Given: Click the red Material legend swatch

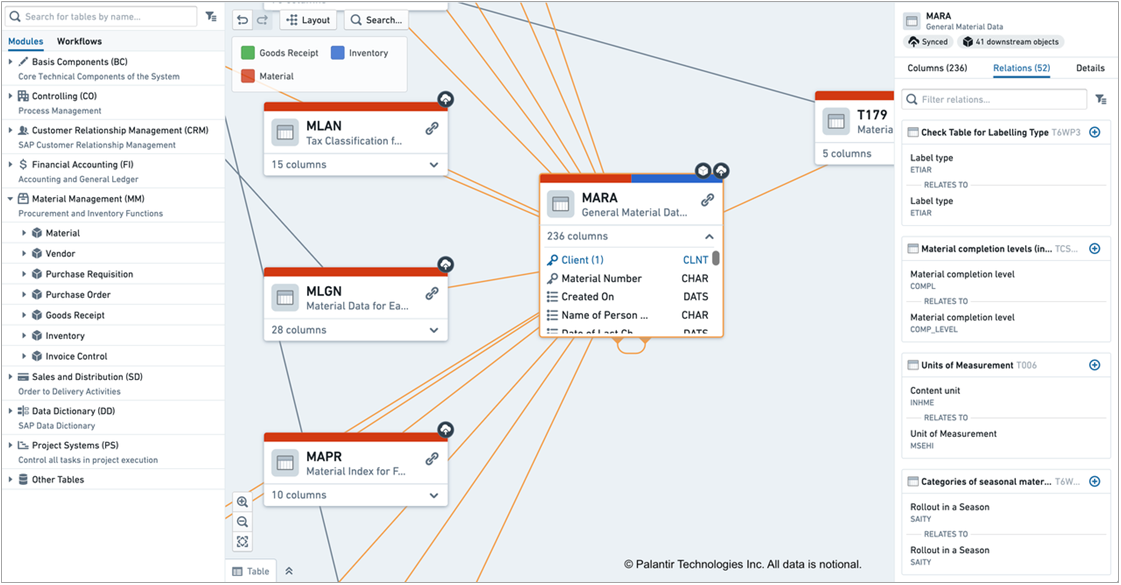Looking at the screenshot, I should click(248, 76).
